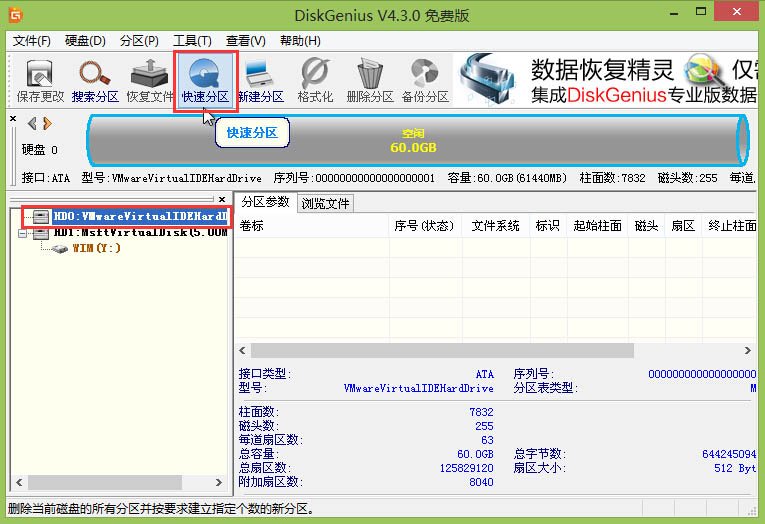Image resolution: width=765 pixels, height=524 pixels.
Task: Select HD0:VMwareVirtualIDEHardDrive in the disk tree
Action: (x=138, y=216)
